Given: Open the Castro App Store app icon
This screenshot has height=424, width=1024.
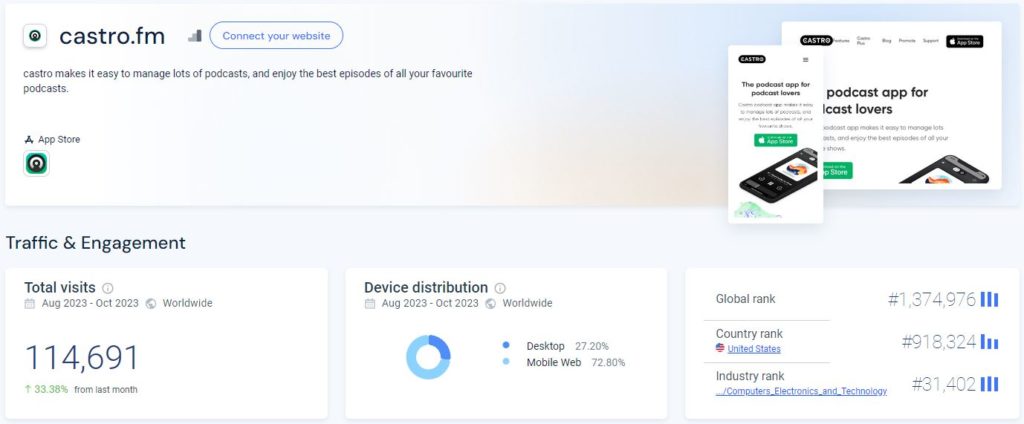Looking at the screenshot, I should [x=36, y=163].
